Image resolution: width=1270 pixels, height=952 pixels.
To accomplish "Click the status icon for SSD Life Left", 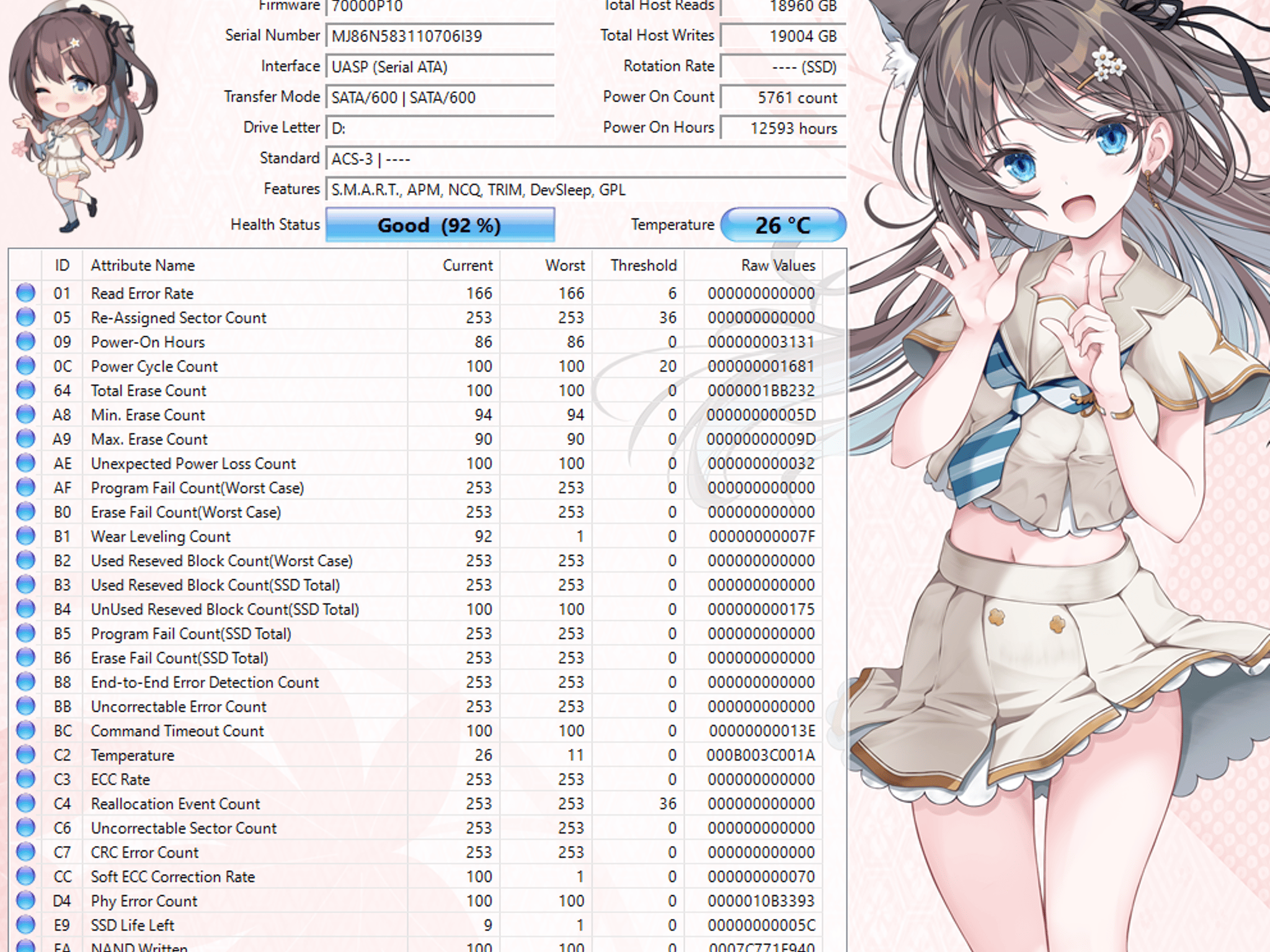I will 25,924.
